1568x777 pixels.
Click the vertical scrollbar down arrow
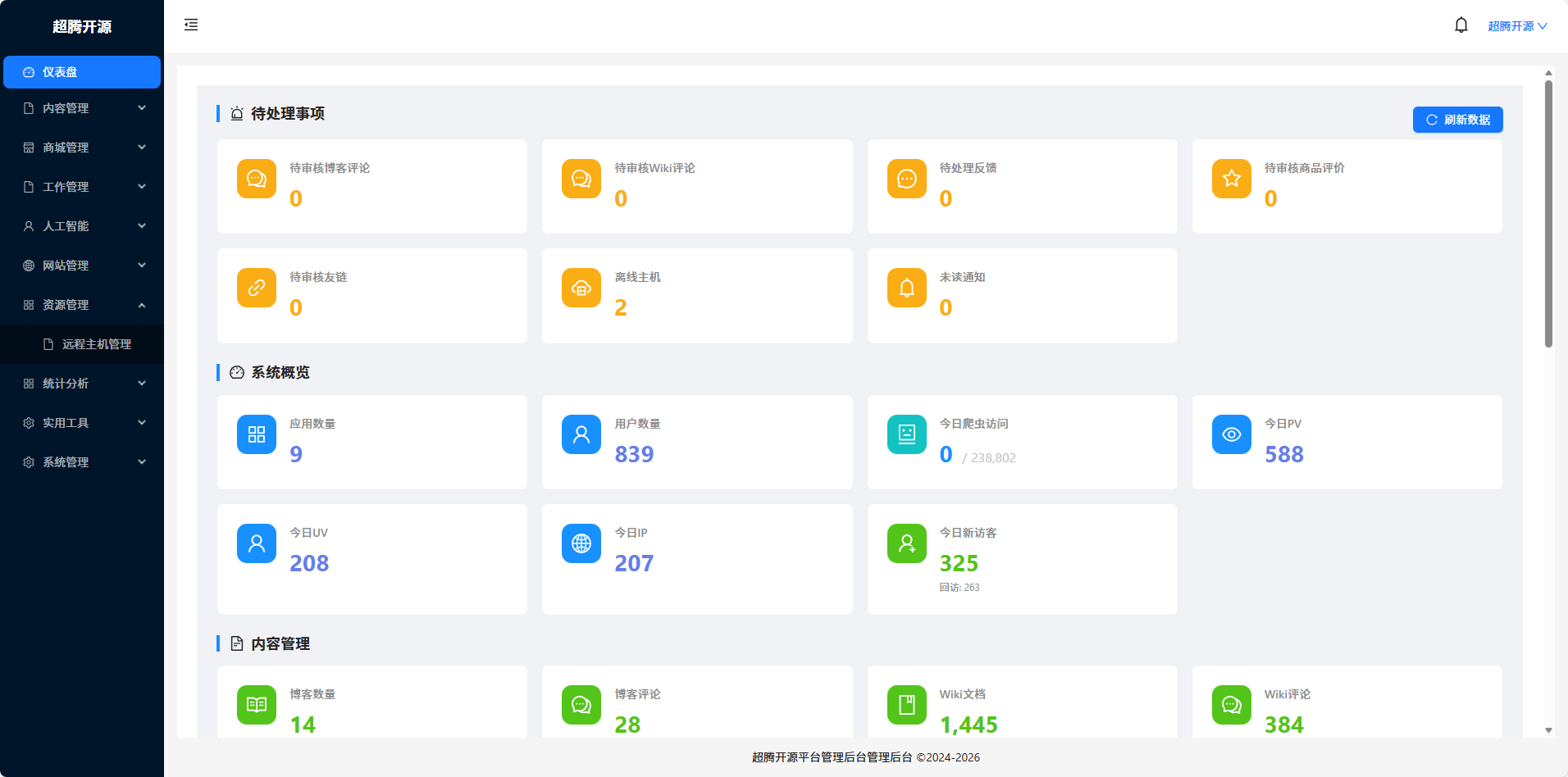(x=1548, y=730)
